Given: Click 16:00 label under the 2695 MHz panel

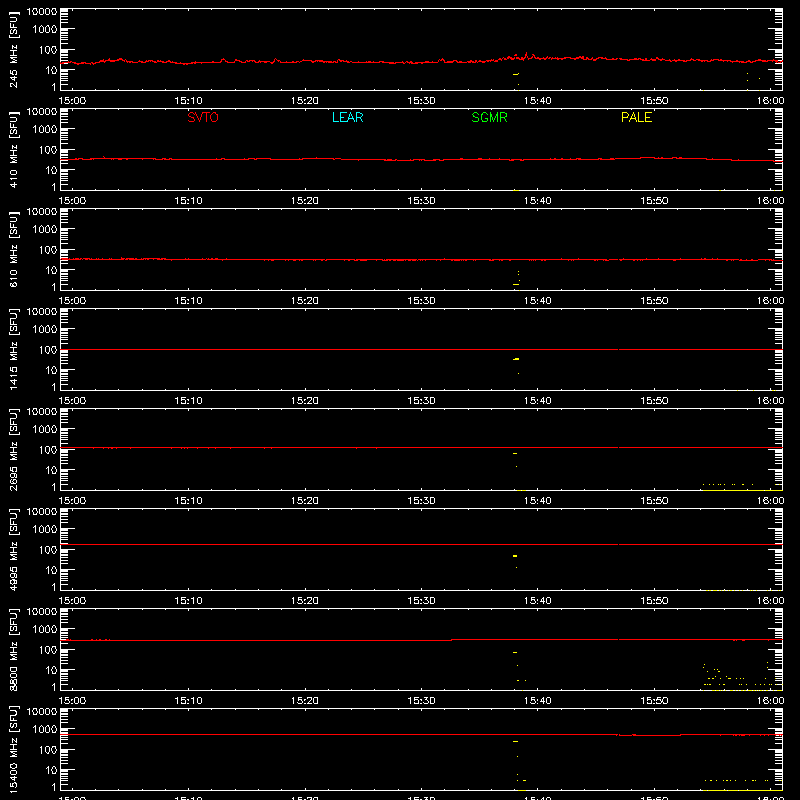Looking at the screenshot, I should (770, 501).
